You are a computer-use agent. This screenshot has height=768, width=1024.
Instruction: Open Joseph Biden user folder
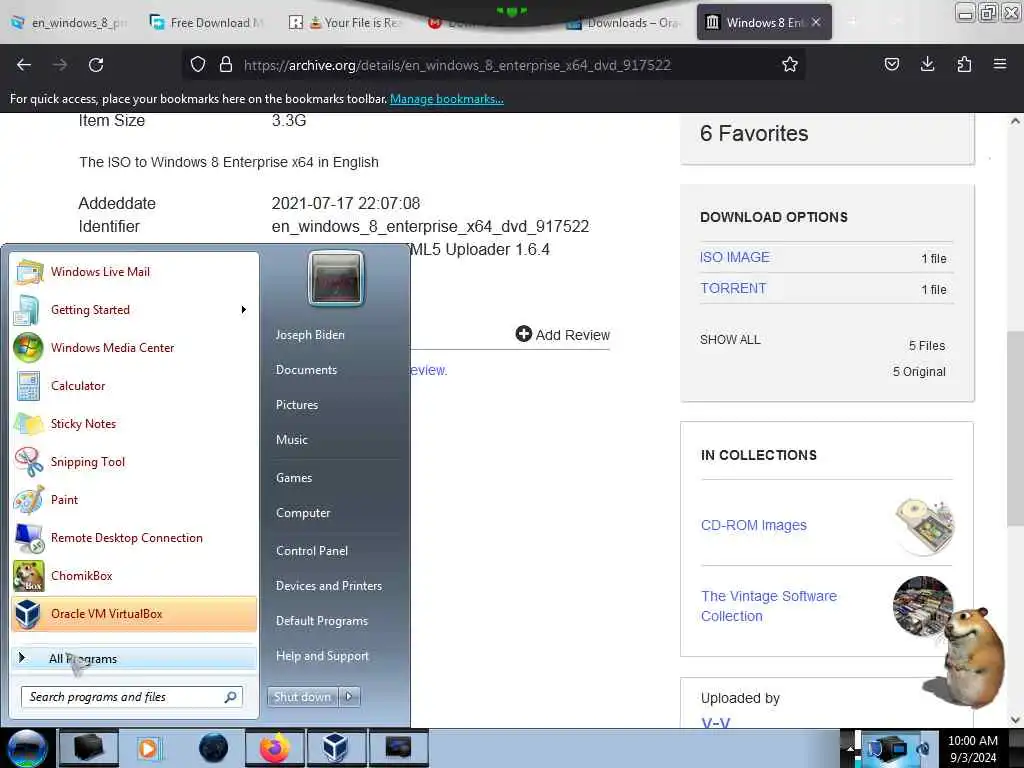pos(310,334)
